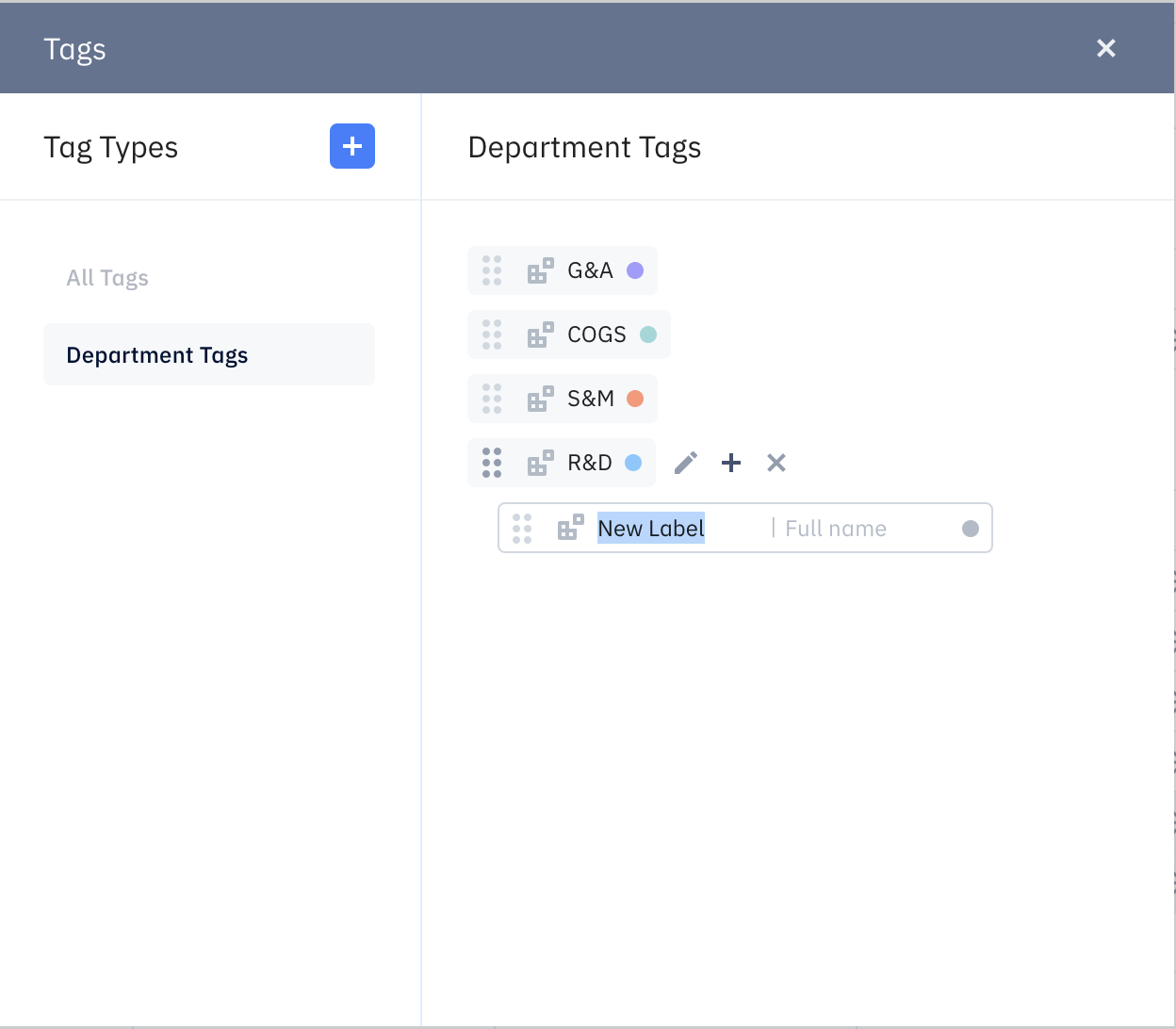1176x1029 pixels.
Task: Open the teal color dot of COGS
Action: pos(648,335)
